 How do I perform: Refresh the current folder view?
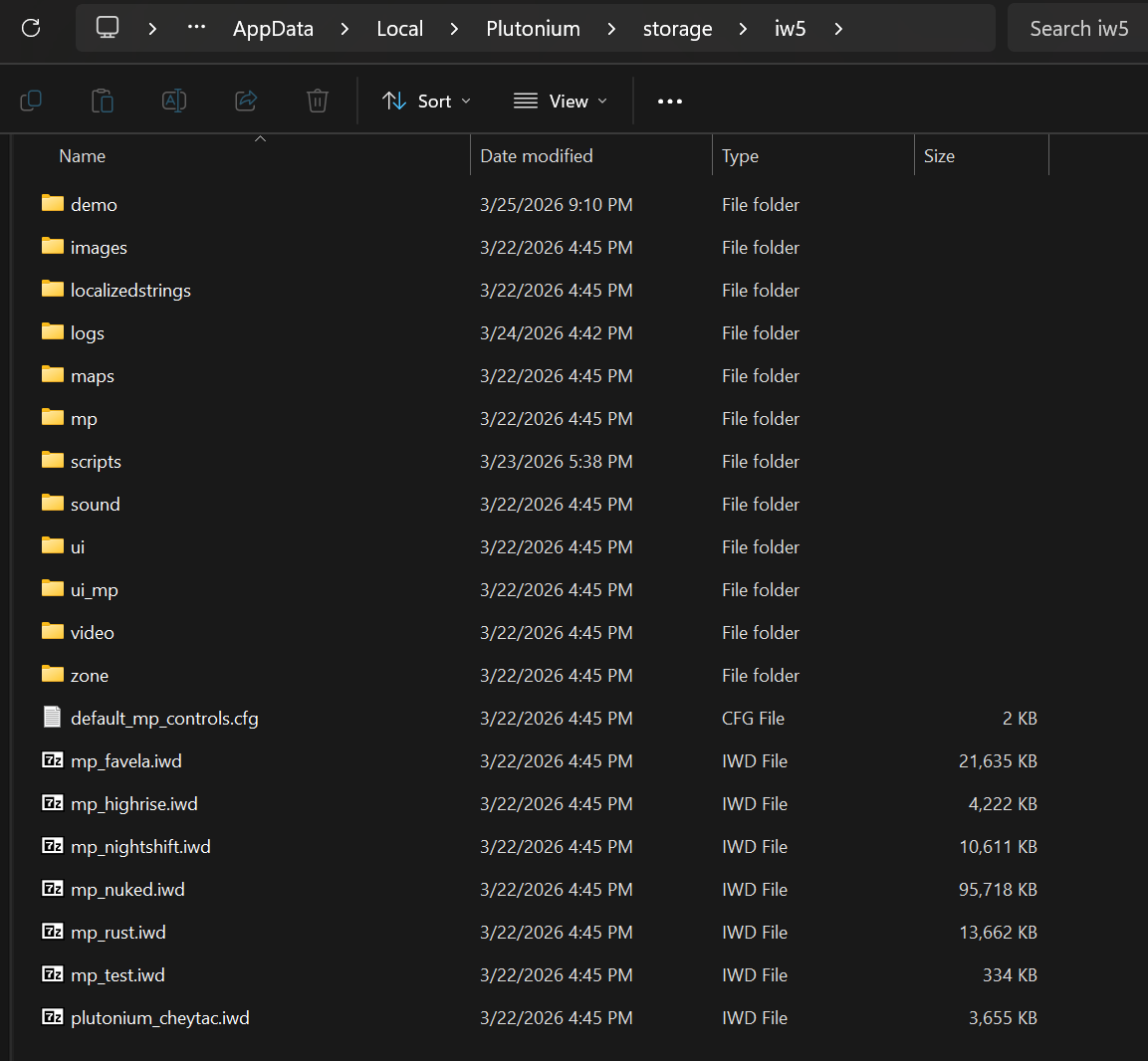click(x=31, y=28)
